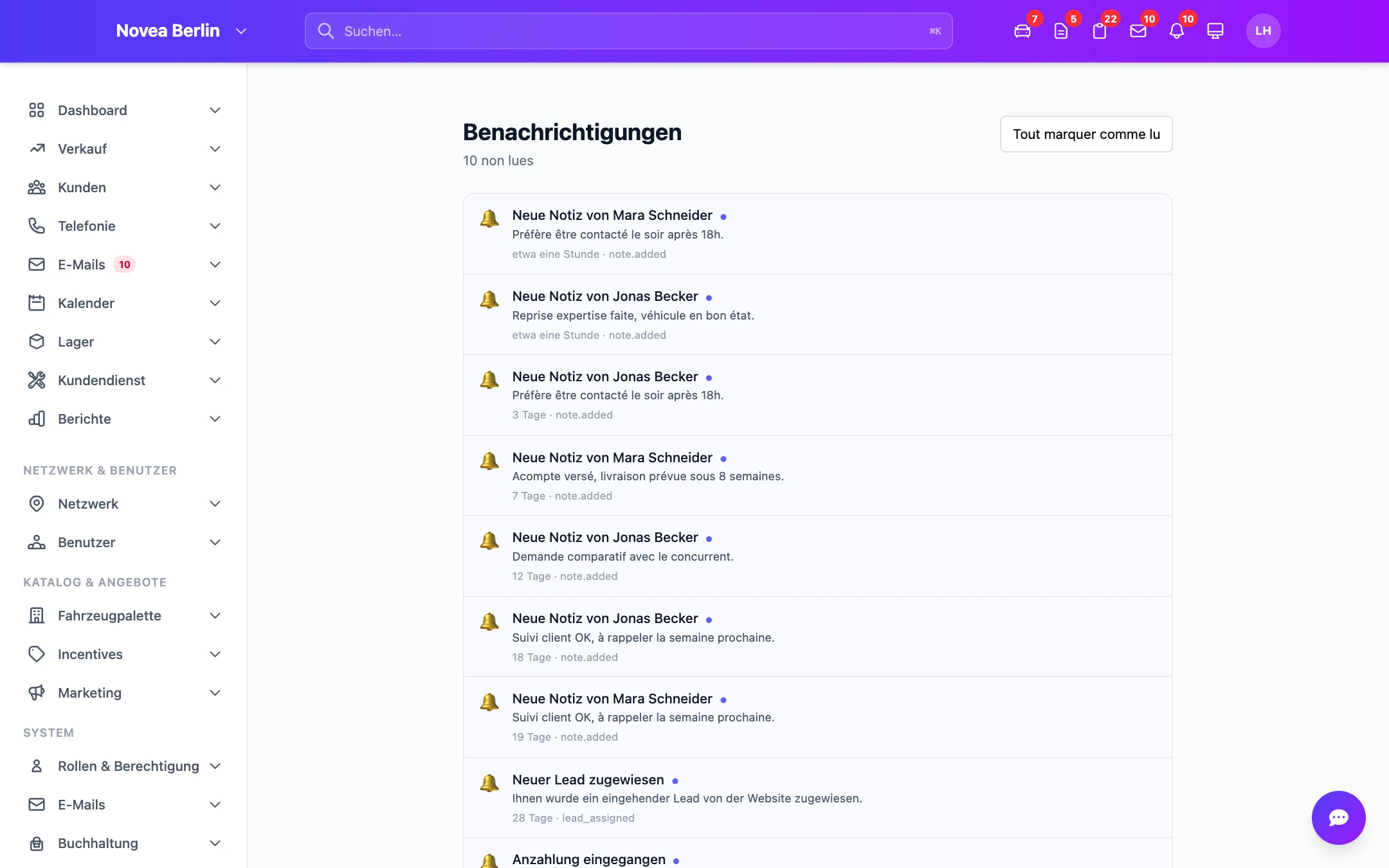Open the clipboard tasks icon with badge 22
This screenshot has height=868, width=1389.
pyautogui.click(x=1100, y=31)
